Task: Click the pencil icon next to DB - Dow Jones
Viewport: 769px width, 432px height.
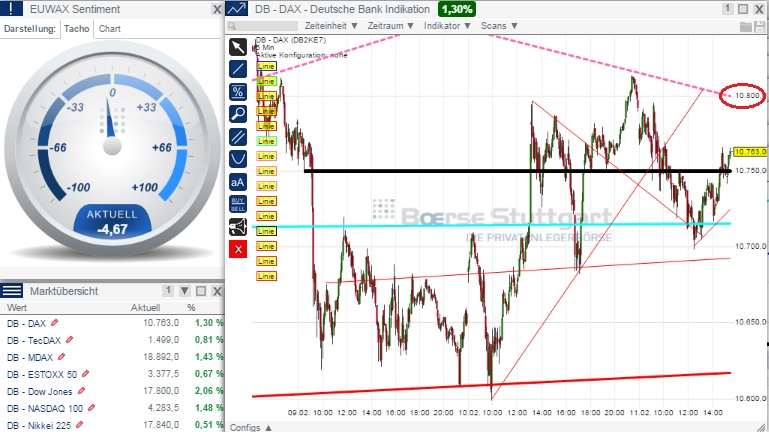Action: (81, 391)
